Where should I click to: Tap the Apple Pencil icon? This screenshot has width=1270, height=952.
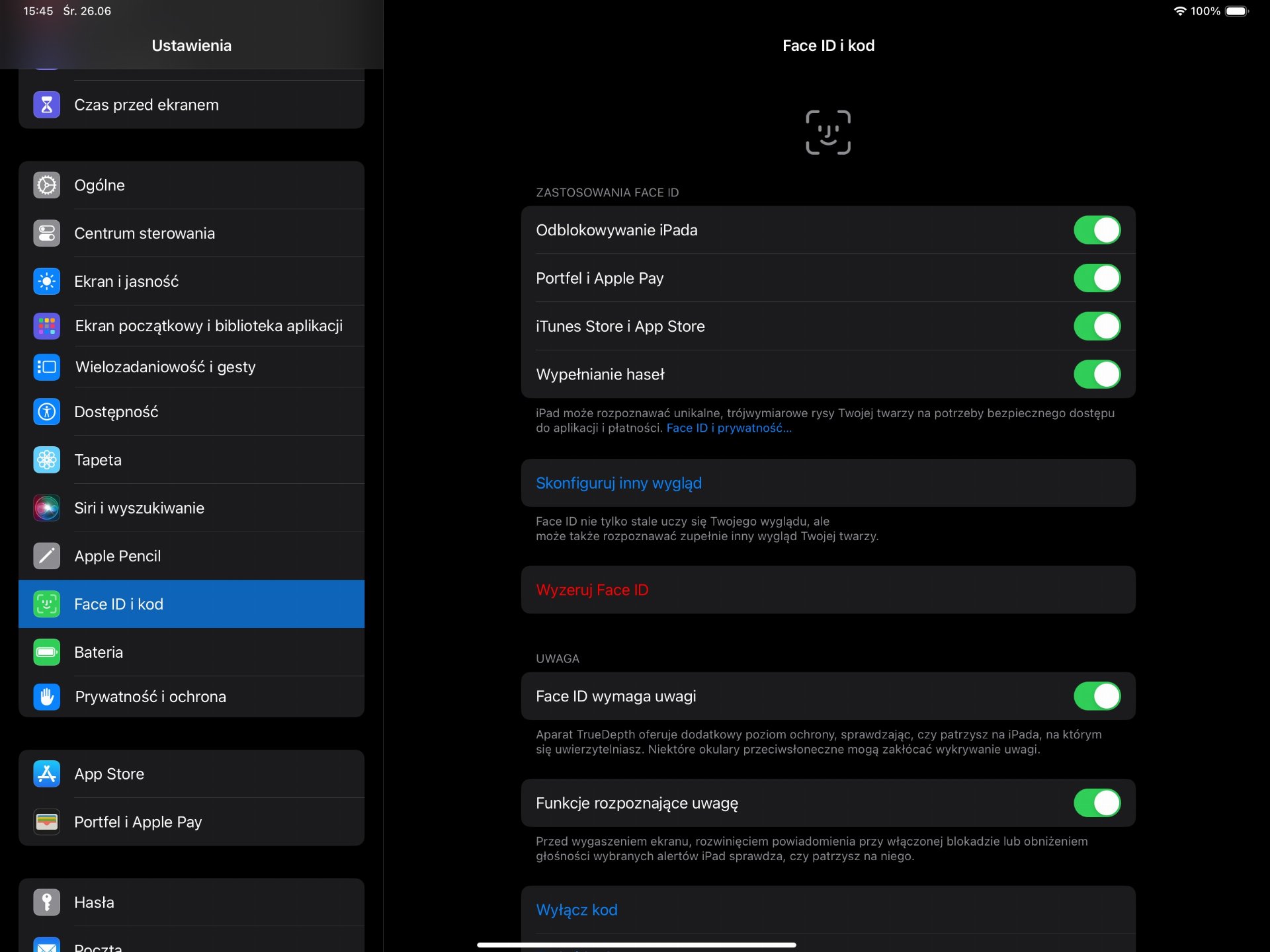[46, 556]
